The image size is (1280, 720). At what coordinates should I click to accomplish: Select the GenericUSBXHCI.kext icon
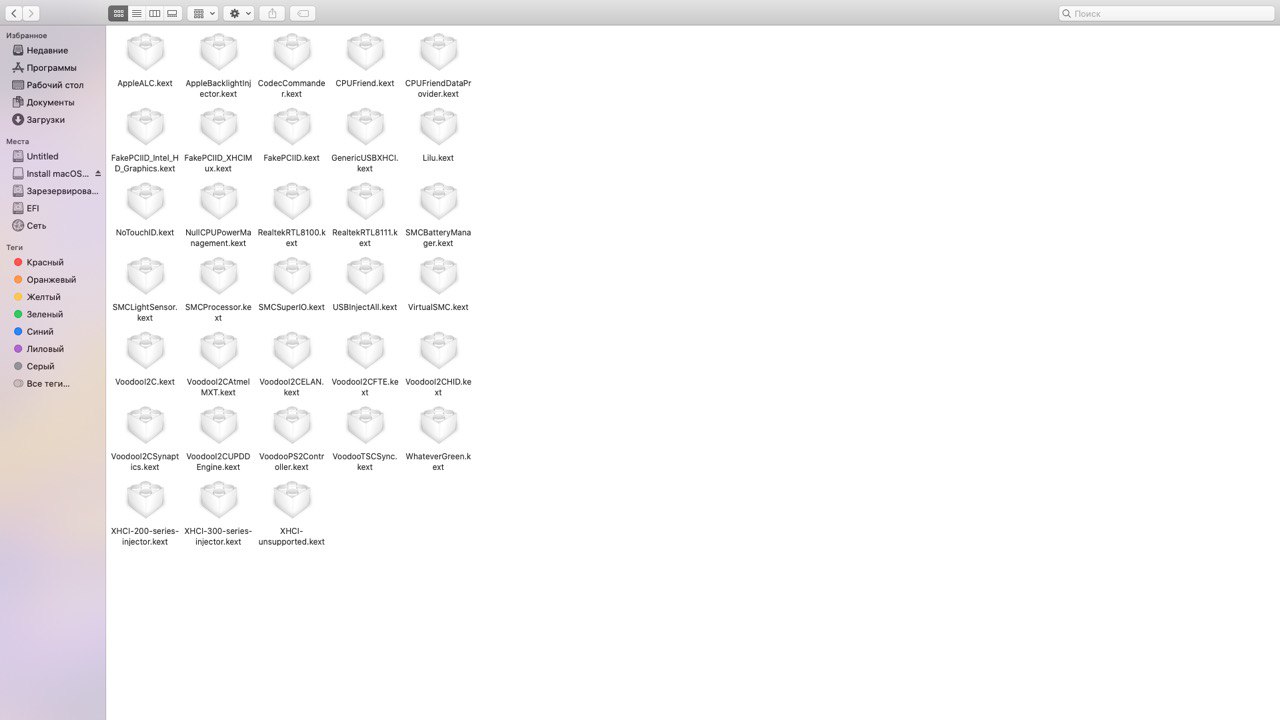[x=365, y=127]
